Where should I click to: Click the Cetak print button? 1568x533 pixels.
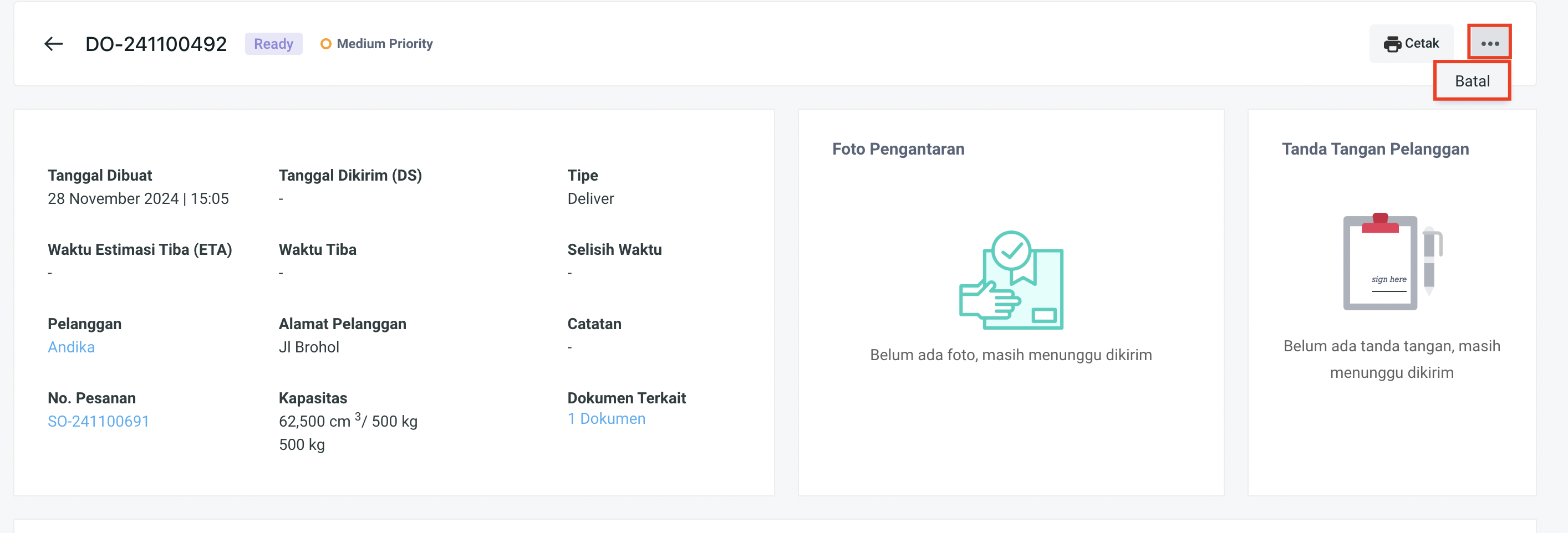tap(1411, 44)
